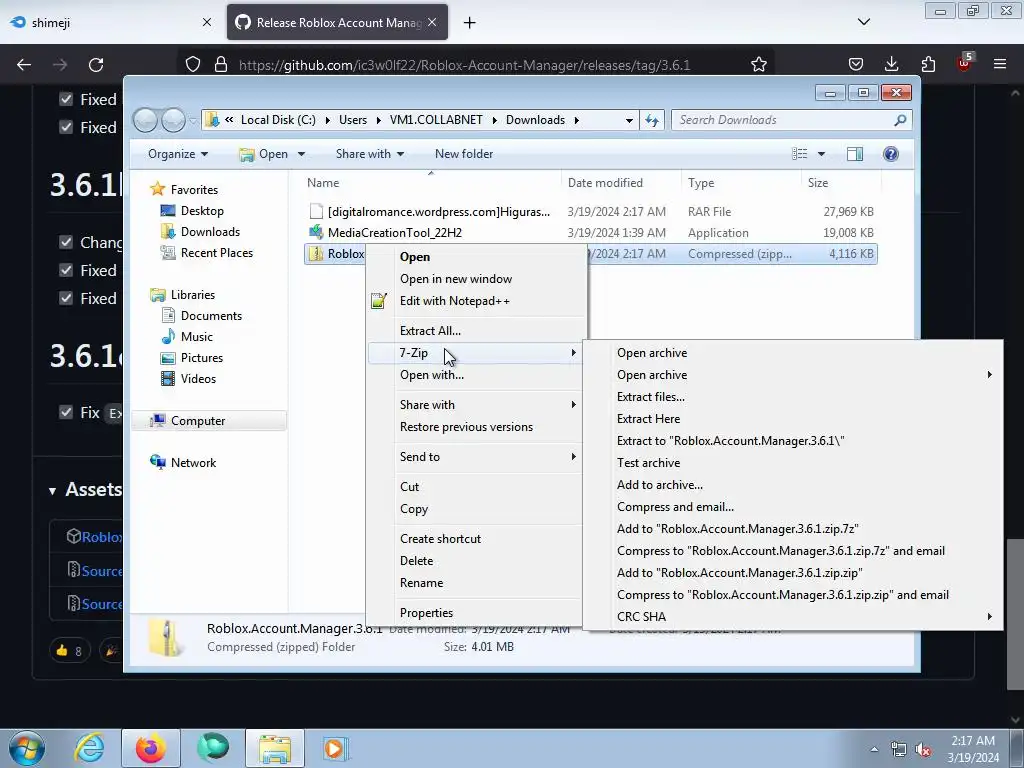Open Firefox hamburger menu

click(x=1000, y=64)
